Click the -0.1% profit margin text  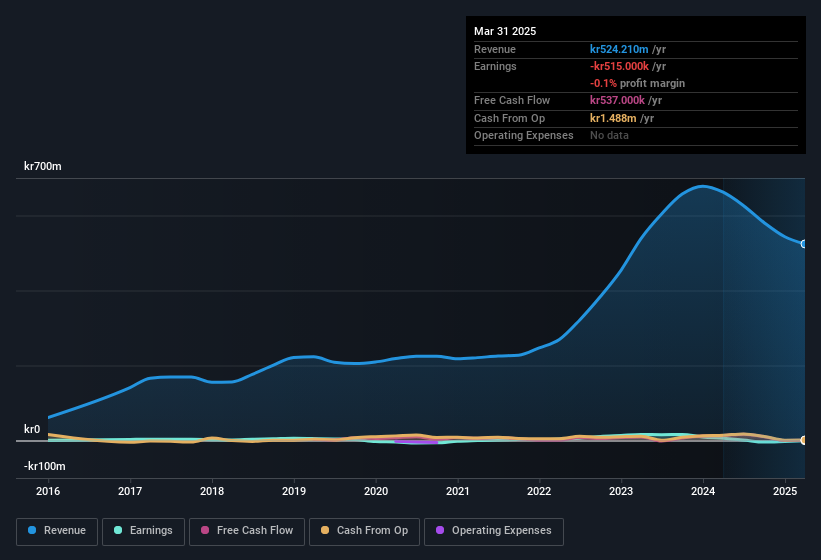point(637,83)
